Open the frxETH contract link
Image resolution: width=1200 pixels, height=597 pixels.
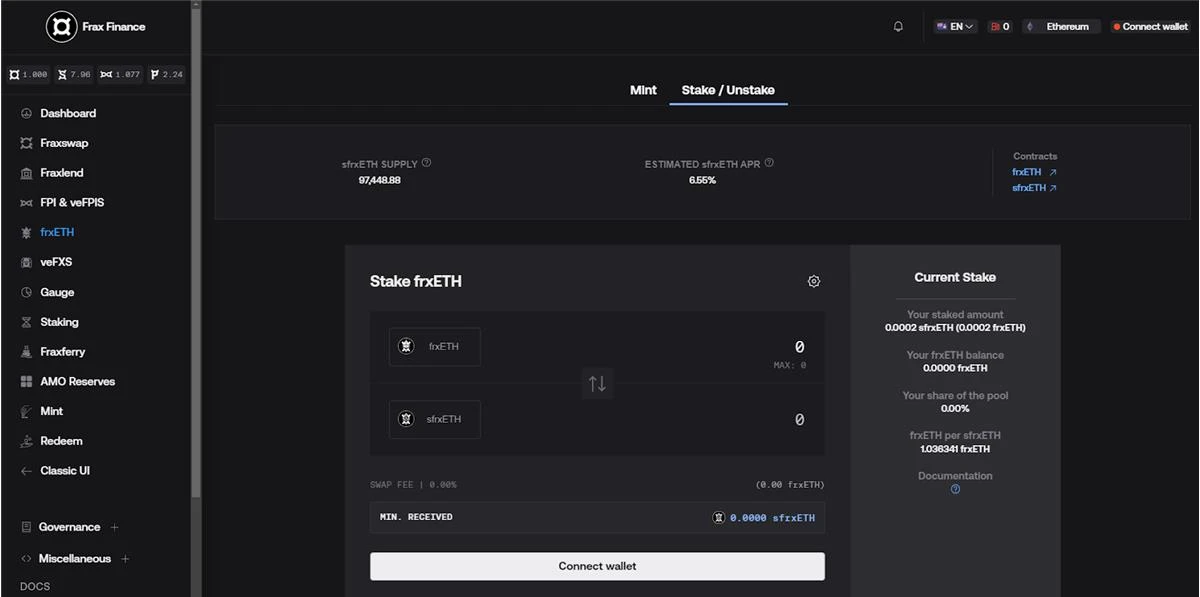(1034, 172)
